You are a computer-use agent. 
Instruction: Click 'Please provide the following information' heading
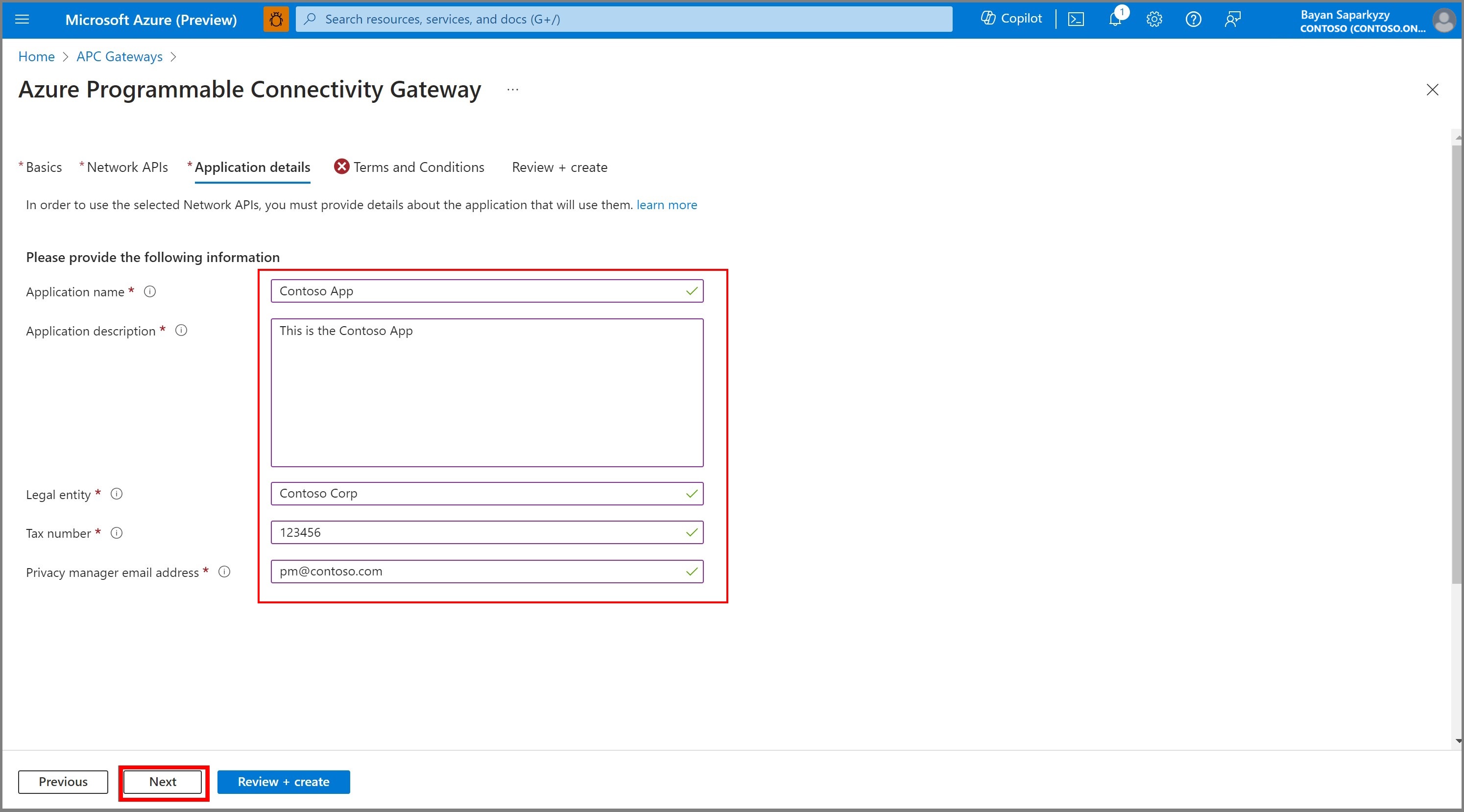point(153,258)
